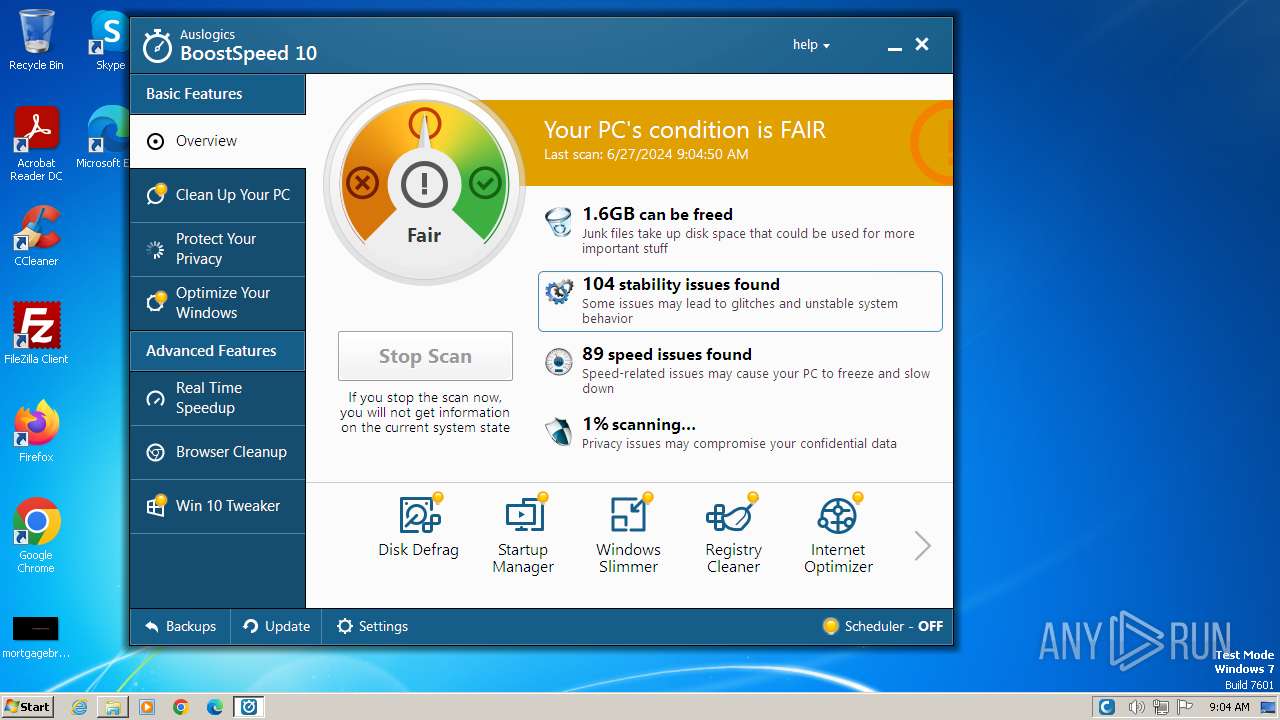Open Protect Your Privacy section

(218, 249)
